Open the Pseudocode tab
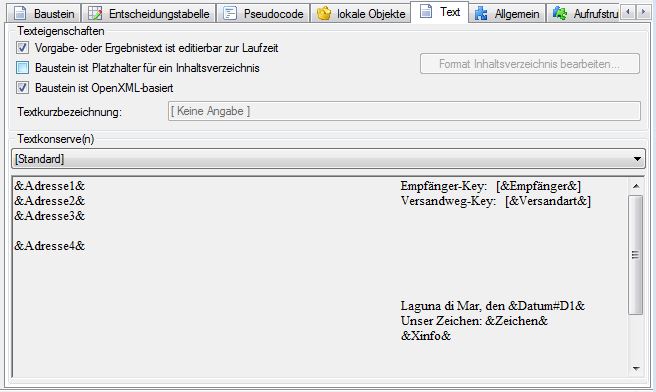 (x=263, y=13)
